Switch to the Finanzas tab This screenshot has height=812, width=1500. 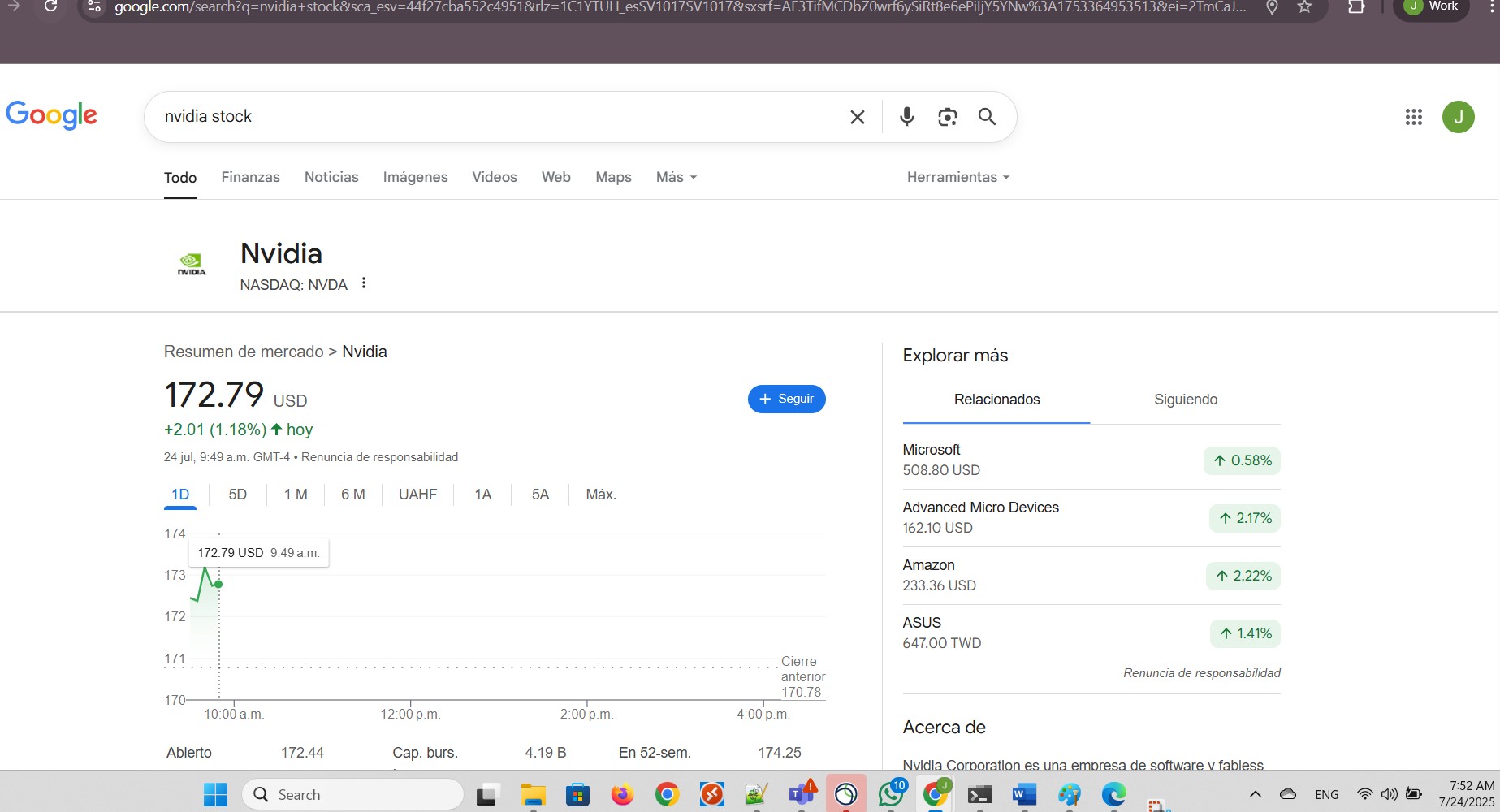point(250,177)
